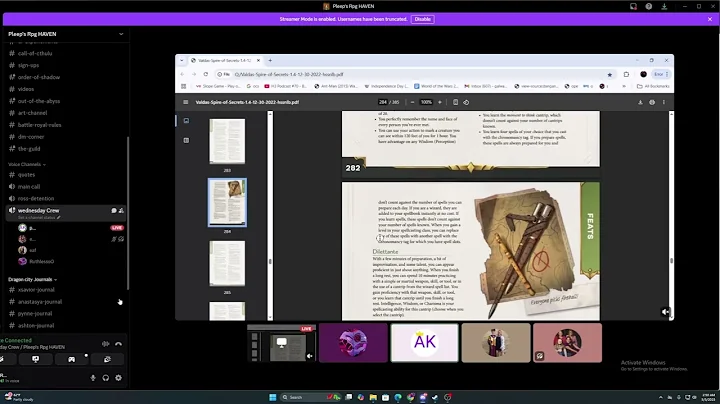720x404 pixels.
Task: Click the PDF page number field showing 284
Action: [x=383, y=102]
